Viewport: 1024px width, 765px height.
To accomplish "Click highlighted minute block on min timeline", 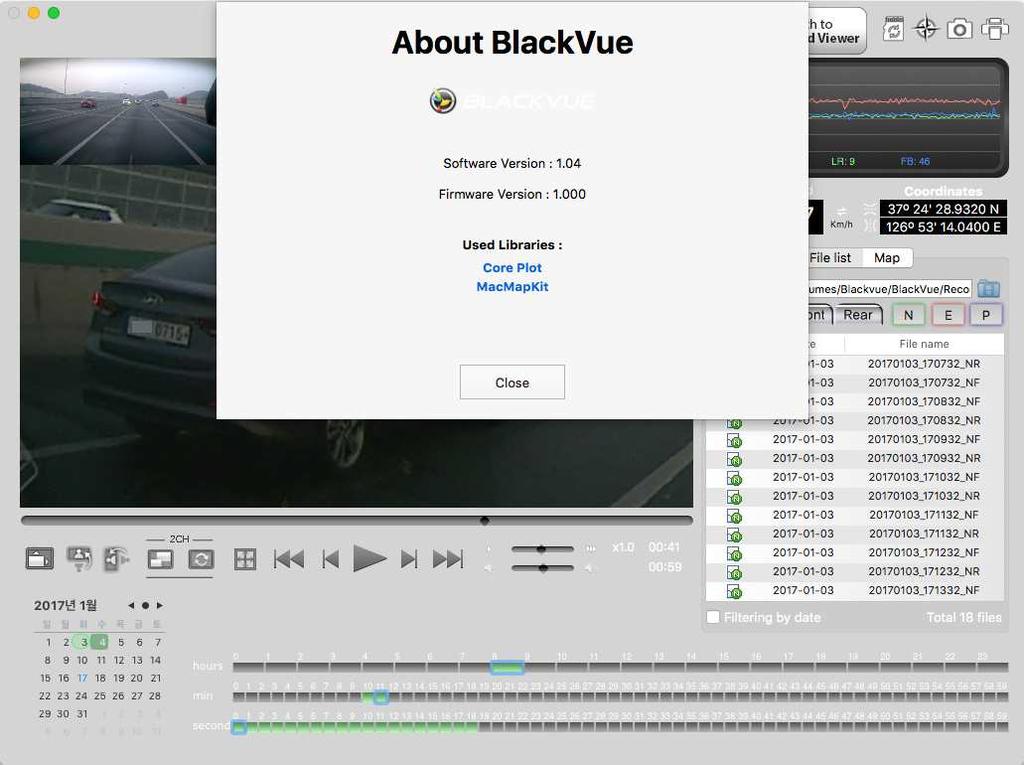I will 381,697.
